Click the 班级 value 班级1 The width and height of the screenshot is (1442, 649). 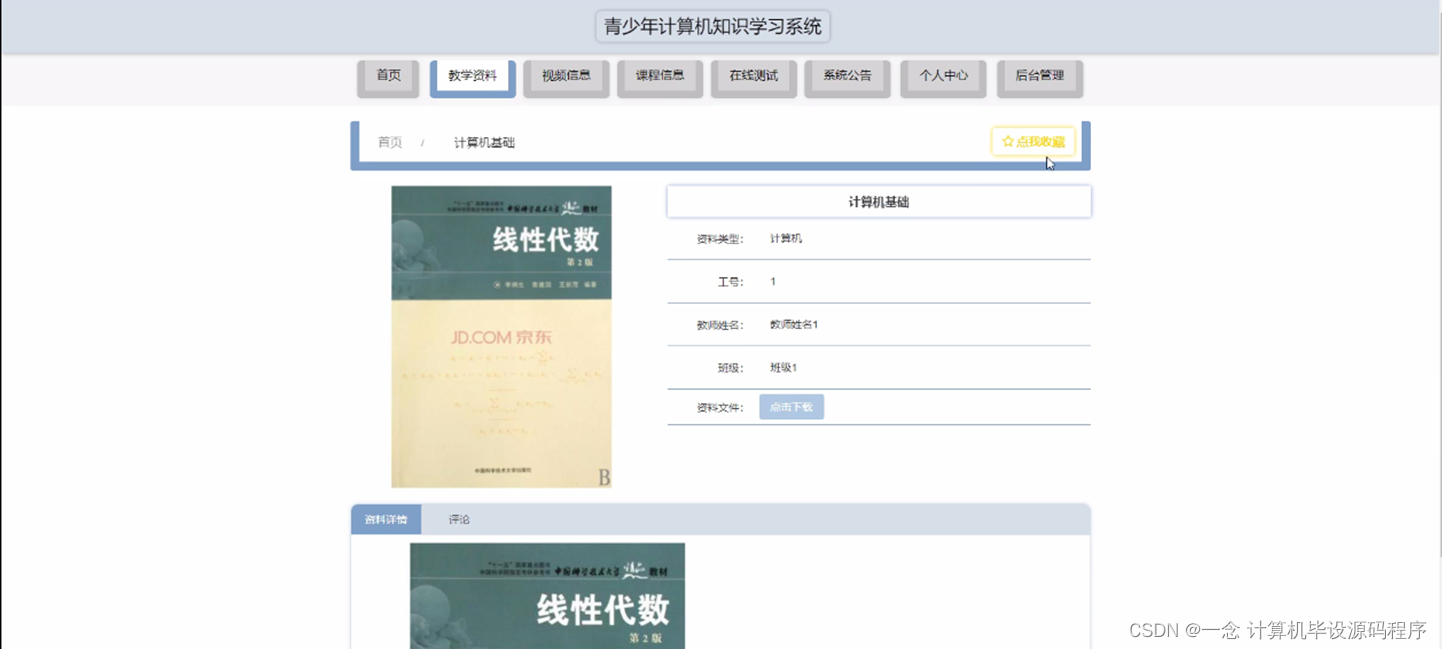pyautogui.click(x=783, y=368)
